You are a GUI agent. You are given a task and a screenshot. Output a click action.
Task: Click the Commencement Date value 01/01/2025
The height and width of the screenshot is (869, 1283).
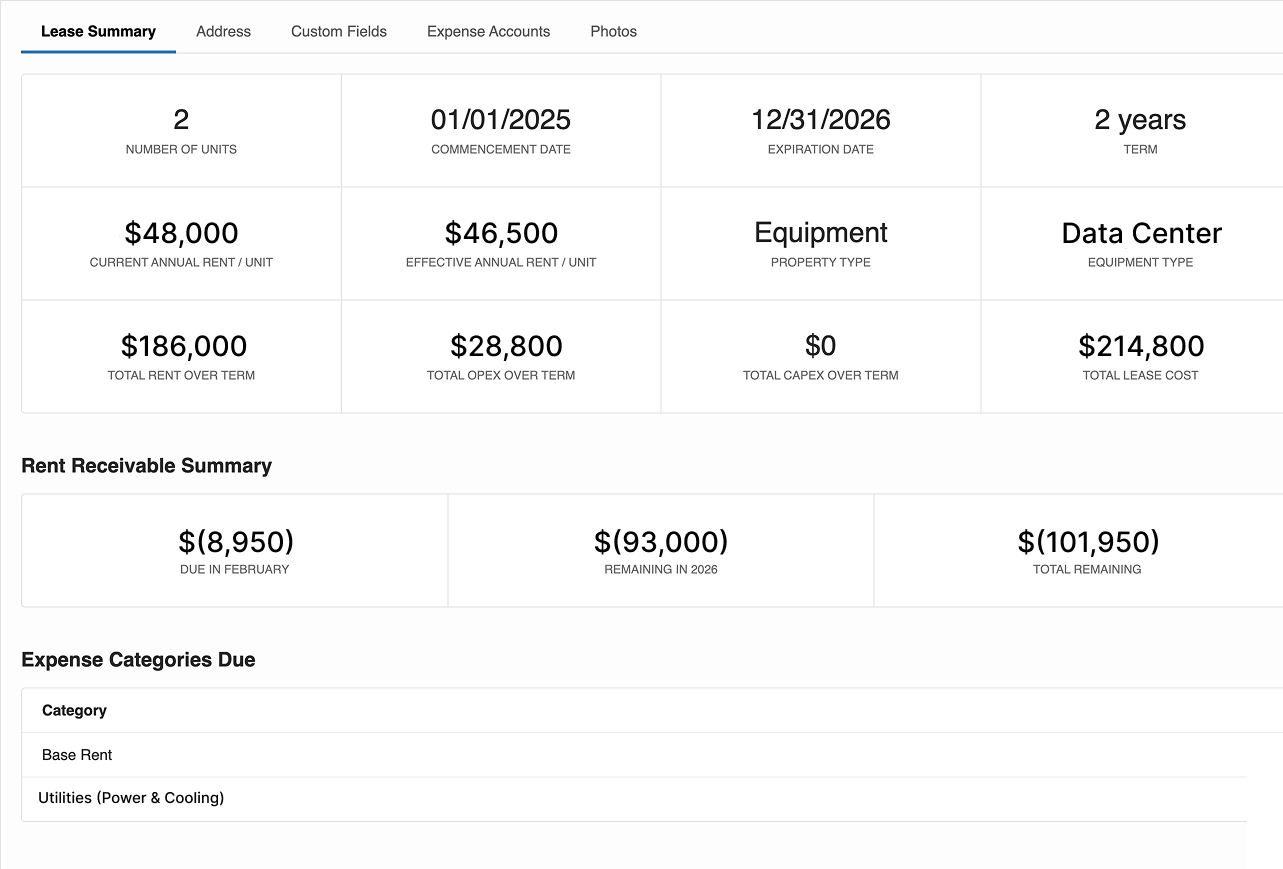(x=501, y=120)
